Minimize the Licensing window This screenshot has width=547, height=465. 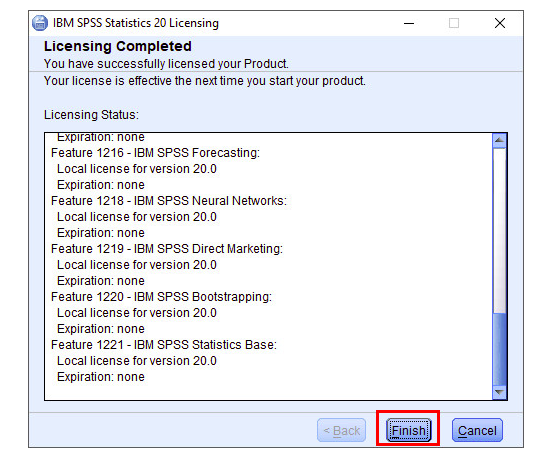pos(409,23)
